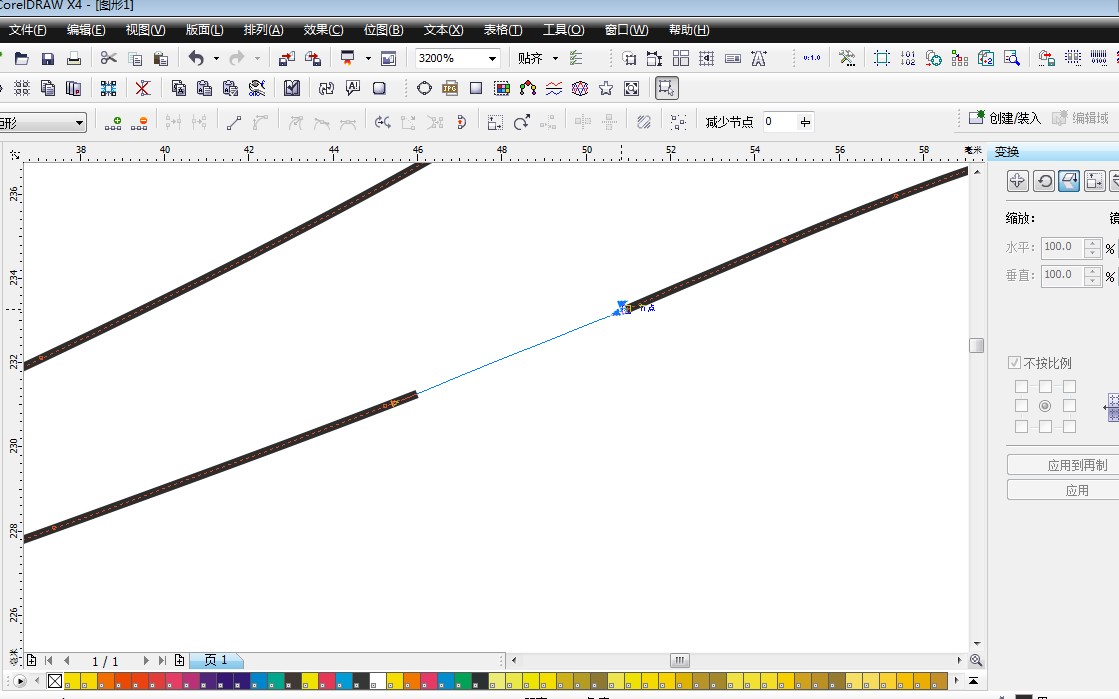This screenshot has width=1119, height=699.
Task: Click the JPG export icon
Action: 450,89
